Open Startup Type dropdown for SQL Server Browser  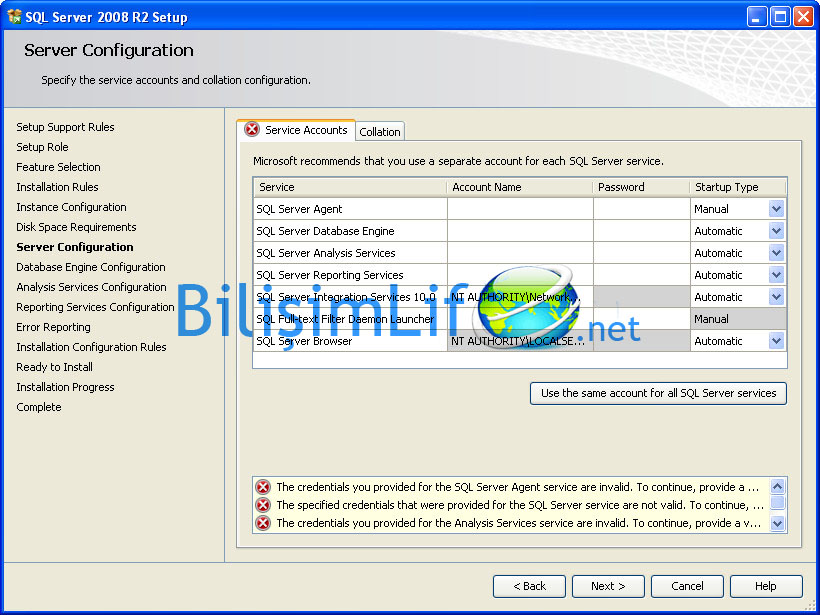(777, 341)
